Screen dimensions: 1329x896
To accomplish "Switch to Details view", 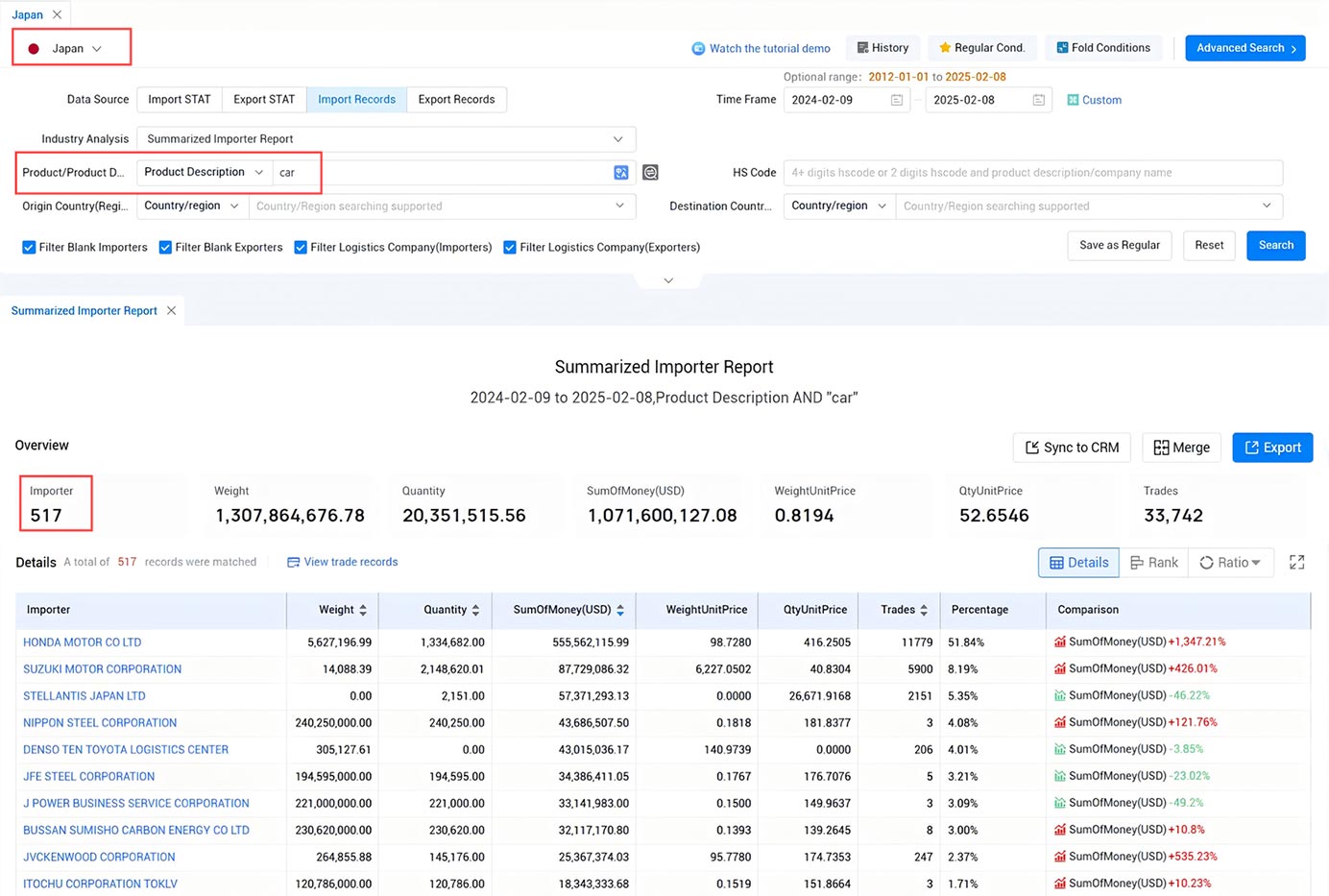I will tap(1079, 563).
